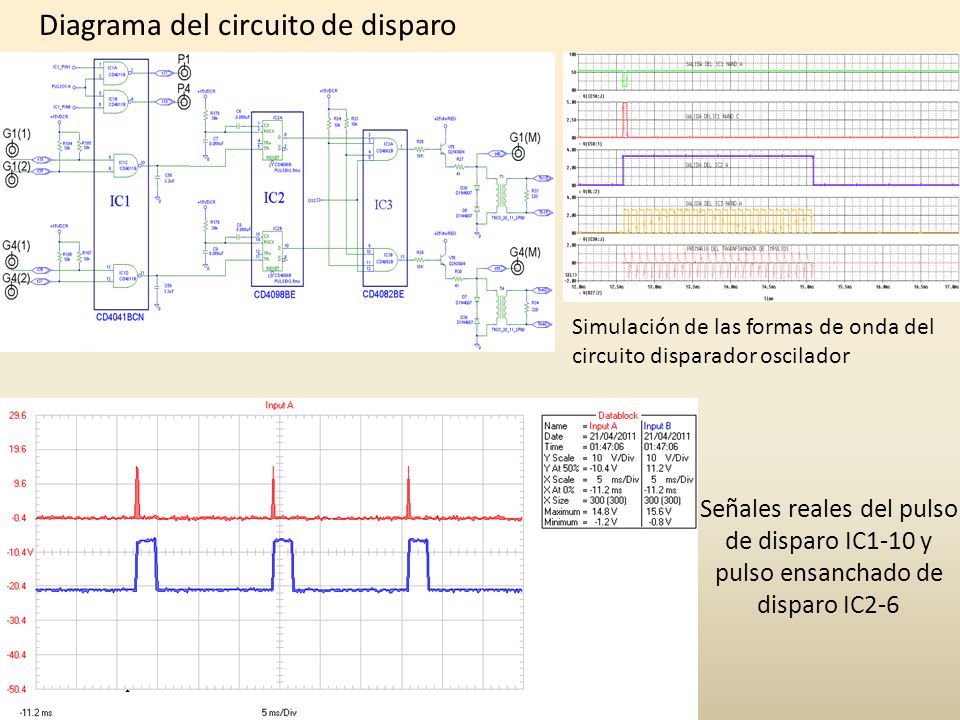
Task: Click the '-11.2 ms' time origin label below plot
Action: click(36, 713)
